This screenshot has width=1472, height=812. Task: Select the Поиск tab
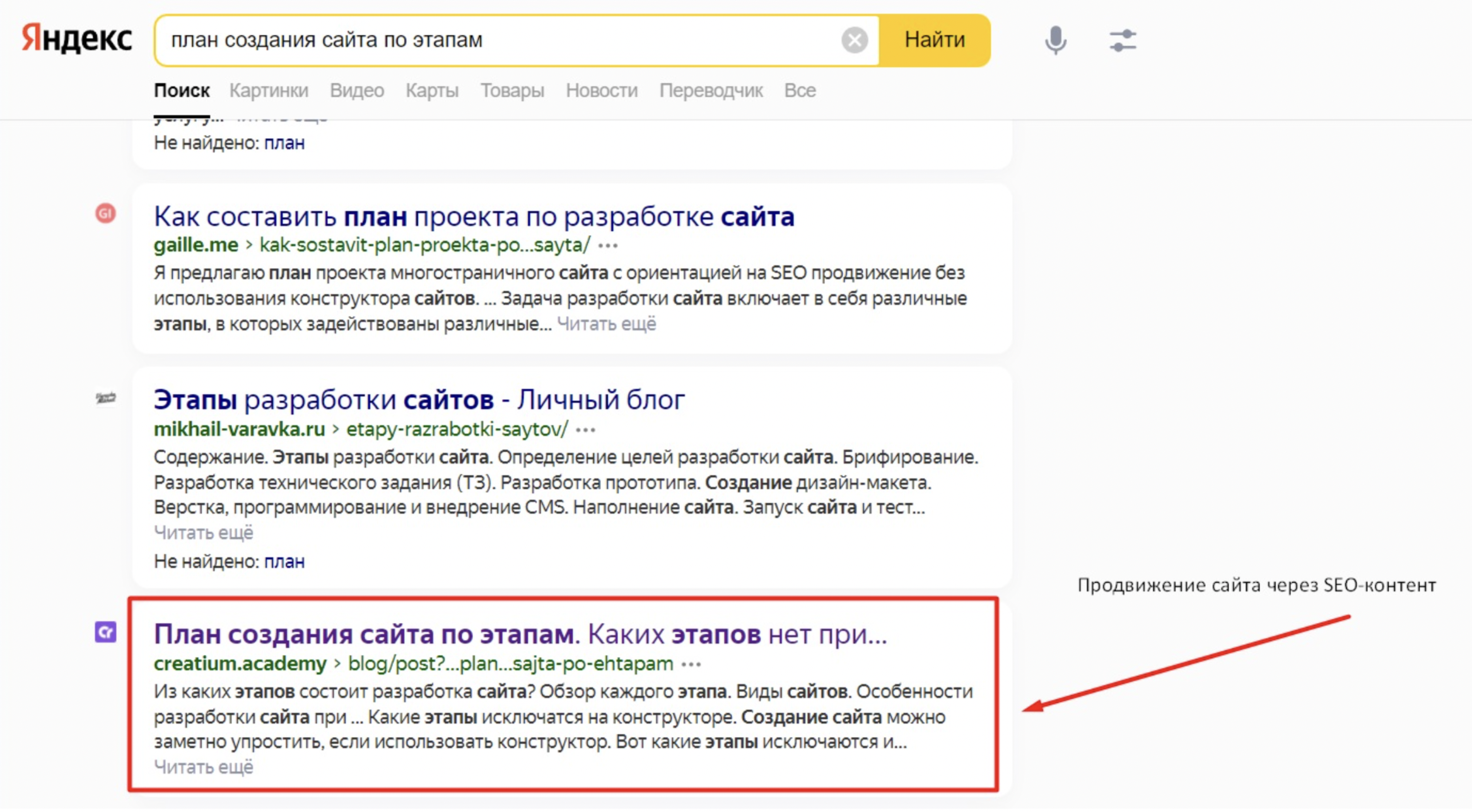[x=182, y=91]
